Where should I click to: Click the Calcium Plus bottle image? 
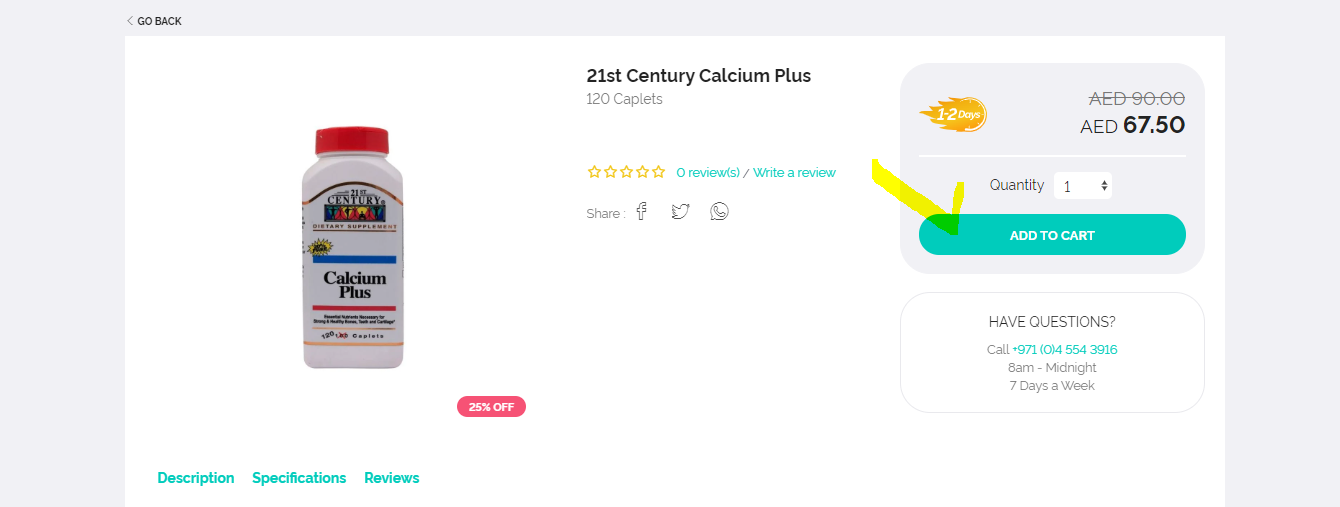point(351,248)
